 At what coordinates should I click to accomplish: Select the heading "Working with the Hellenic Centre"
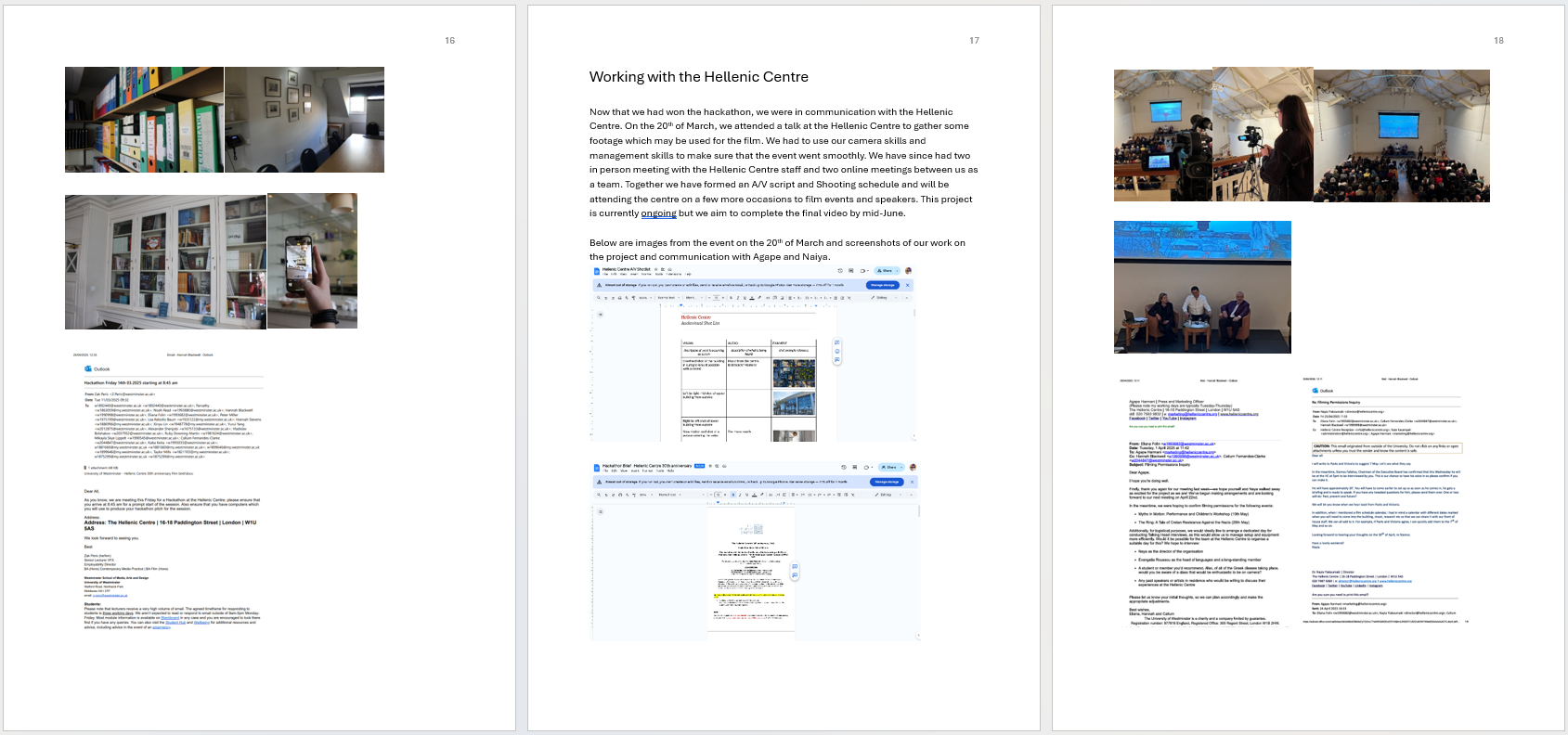[699, 77]
